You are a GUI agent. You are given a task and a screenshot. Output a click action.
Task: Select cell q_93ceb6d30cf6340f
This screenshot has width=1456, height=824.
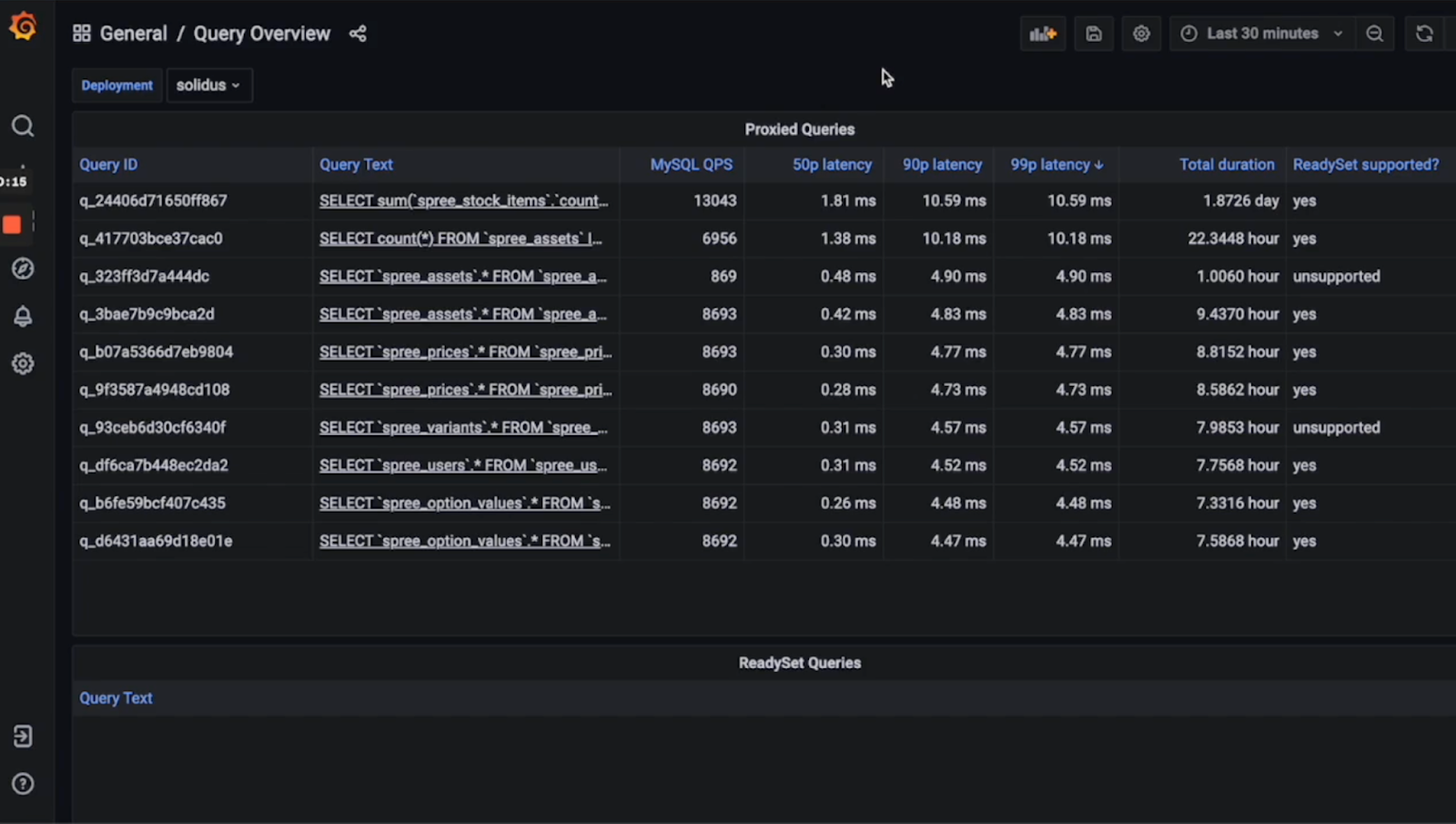tap(152, 427)
